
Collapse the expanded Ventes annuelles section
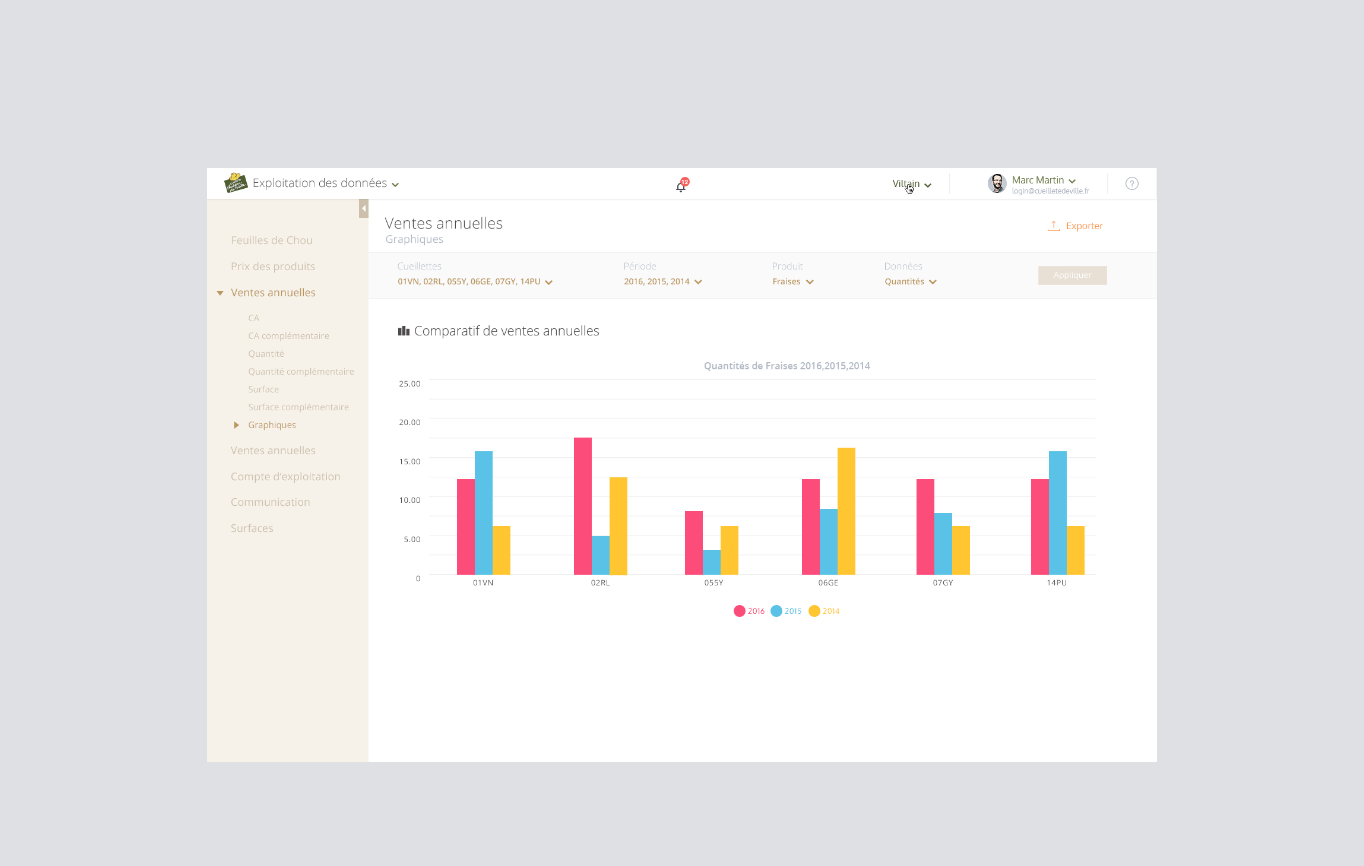[x=220, y=293]
